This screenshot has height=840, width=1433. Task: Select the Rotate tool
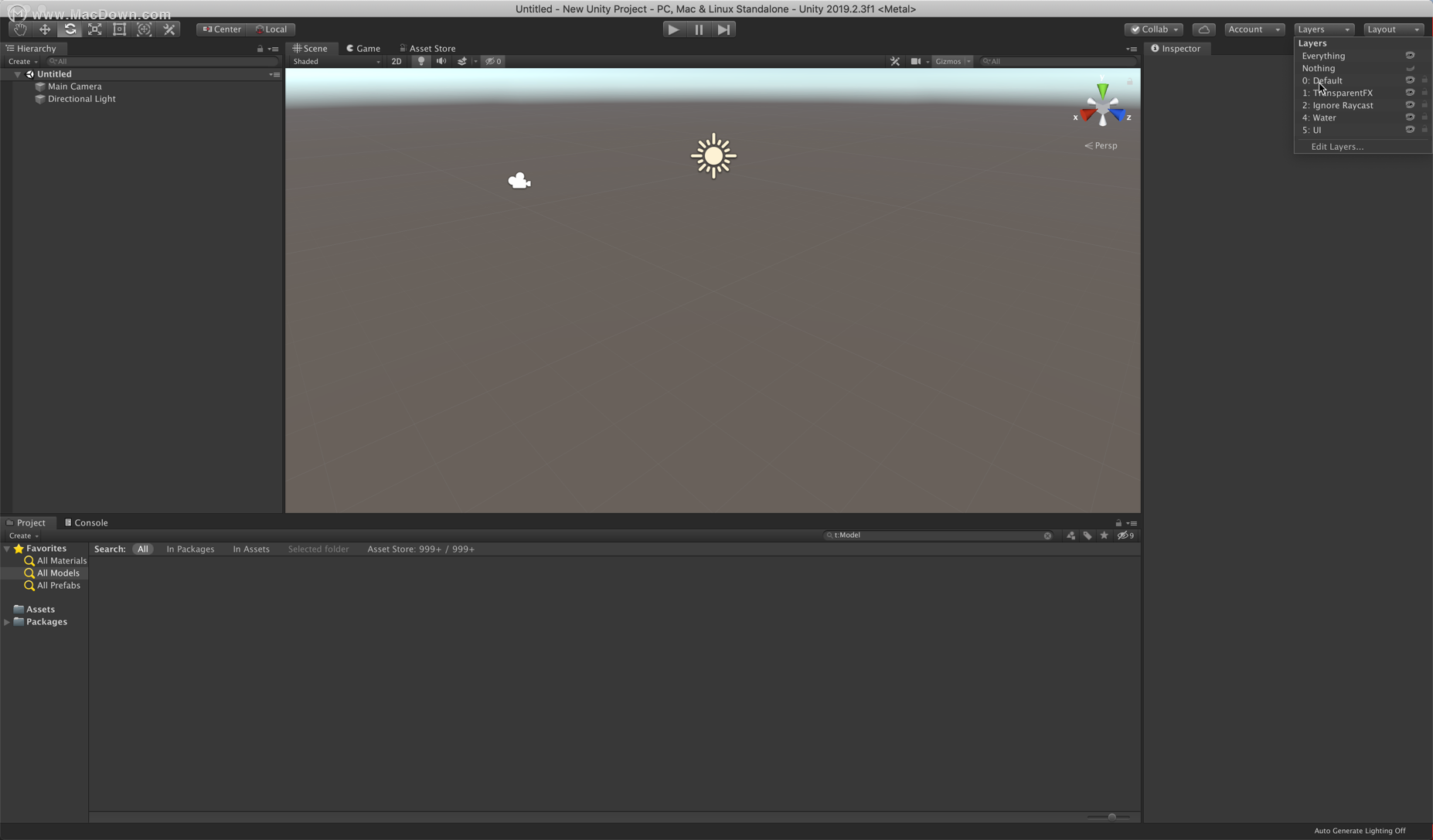tap(70, 29)
